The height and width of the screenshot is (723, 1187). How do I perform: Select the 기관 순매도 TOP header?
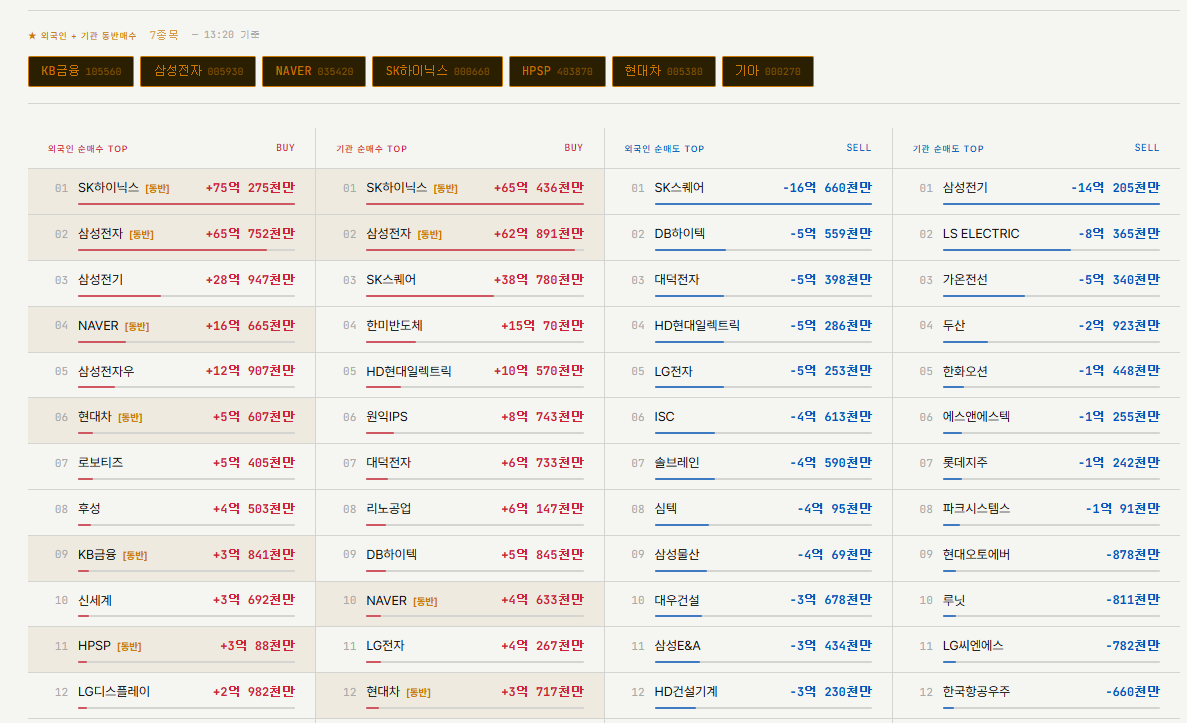(948, 149)
